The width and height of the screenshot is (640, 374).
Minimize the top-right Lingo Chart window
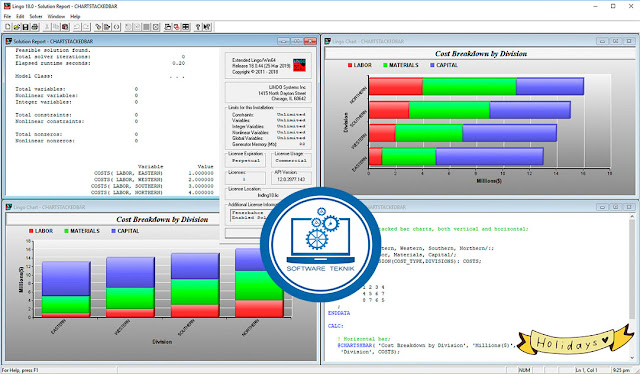(602, 41)
